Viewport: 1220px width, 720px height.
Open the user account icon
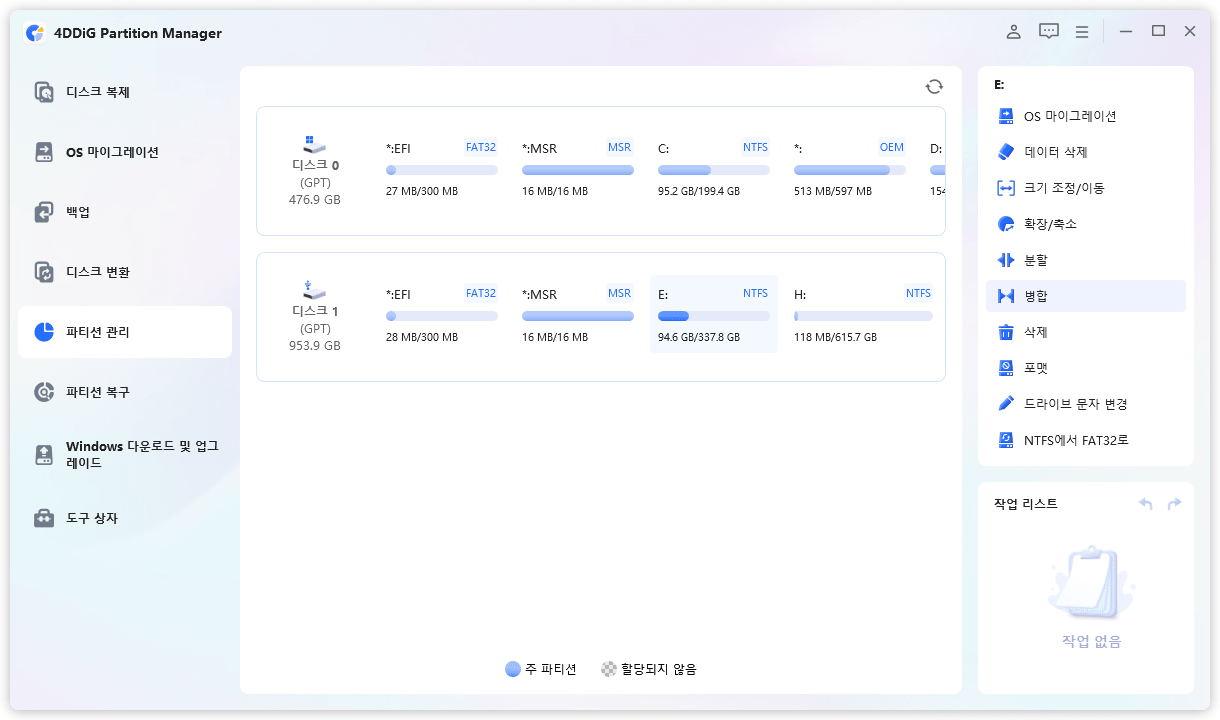[x=1013, y=32]
